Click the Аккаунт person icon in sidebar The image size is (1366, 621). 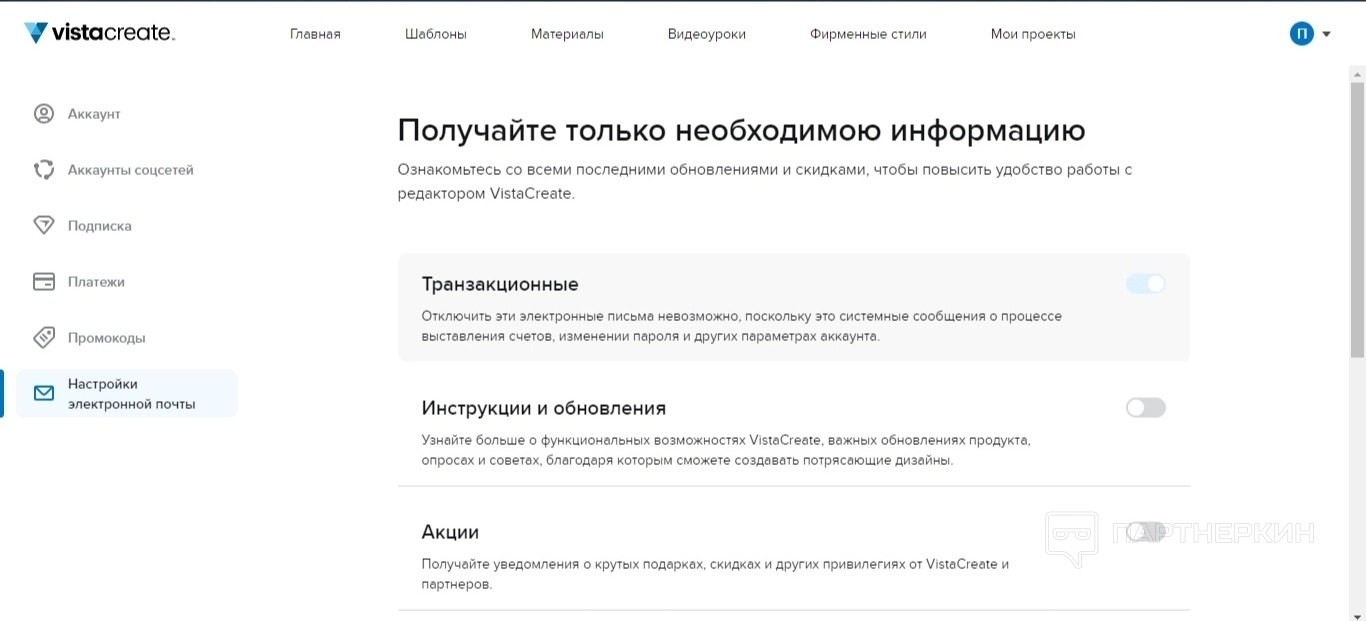(x=44, y=114)
